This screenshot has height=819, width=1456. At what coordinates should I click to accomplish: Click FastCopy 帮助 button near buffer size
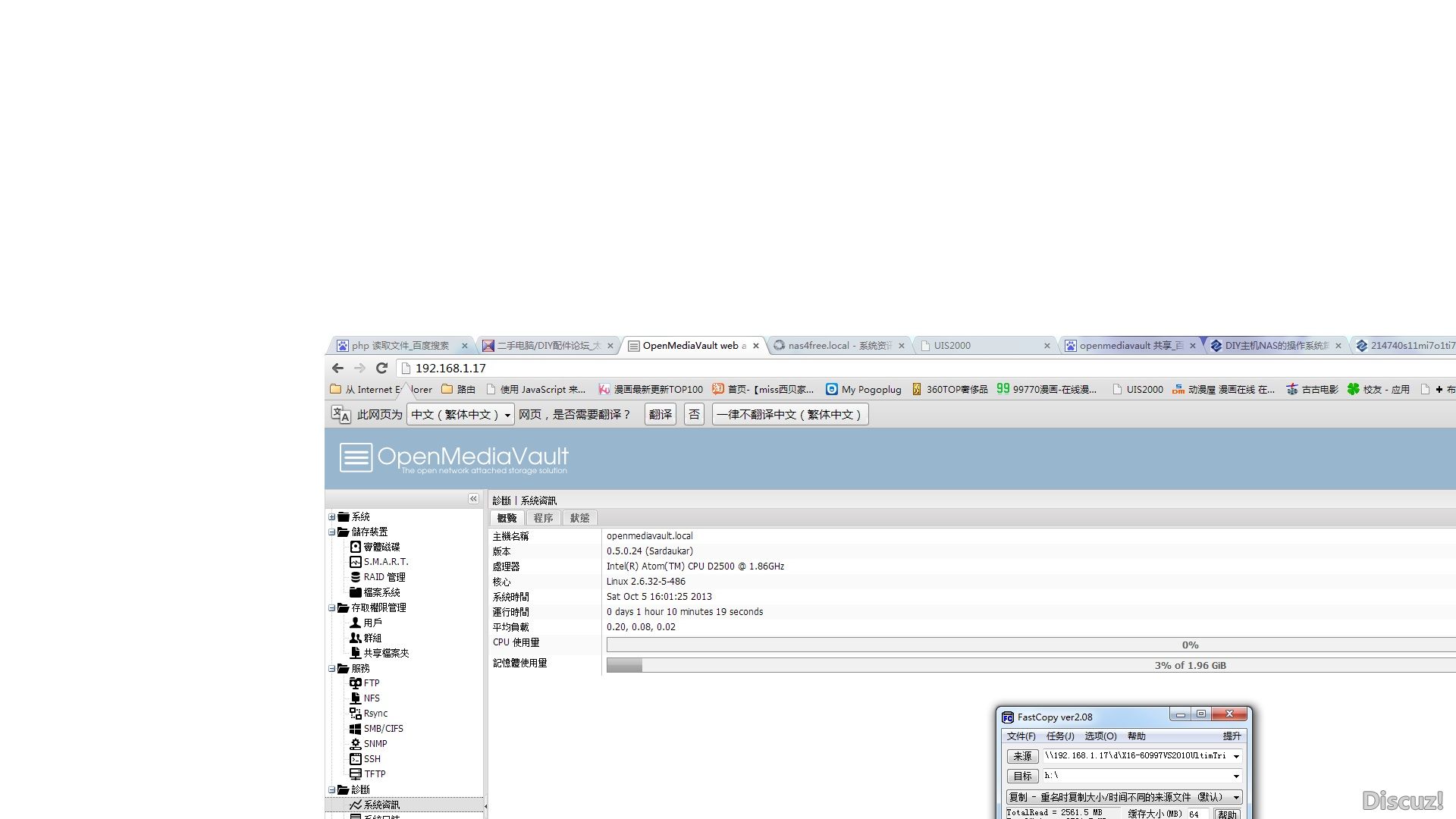tap(1227, 814)
